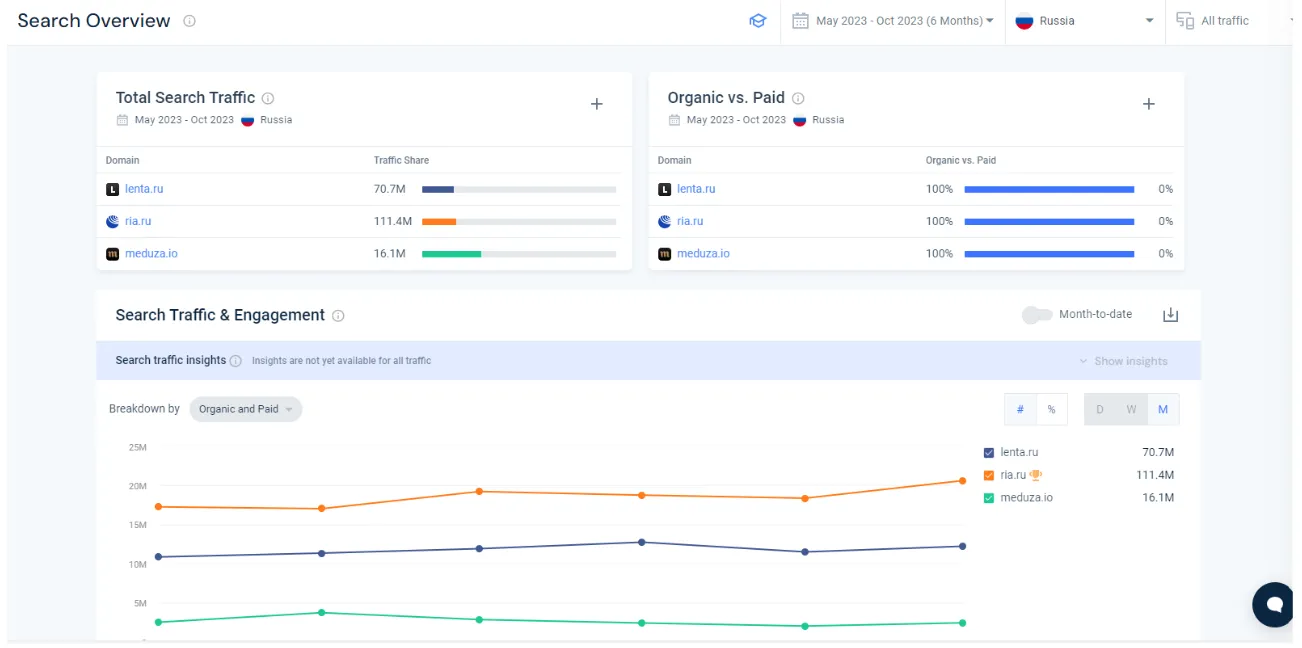Screen dimensions: 1302x648
Task: Open the chat support bubble
Action: click(1274, 604)
